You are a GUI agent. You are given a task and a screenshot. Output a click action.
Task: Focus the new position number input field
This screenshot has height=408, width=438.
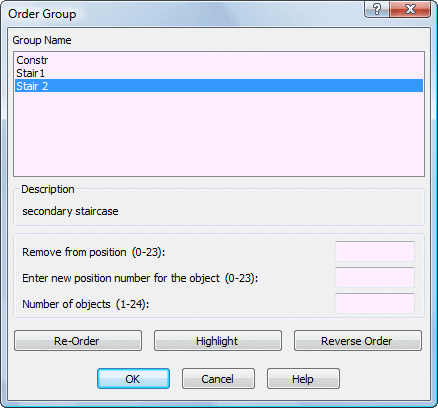pyautogui.click(x=375, y=278)
